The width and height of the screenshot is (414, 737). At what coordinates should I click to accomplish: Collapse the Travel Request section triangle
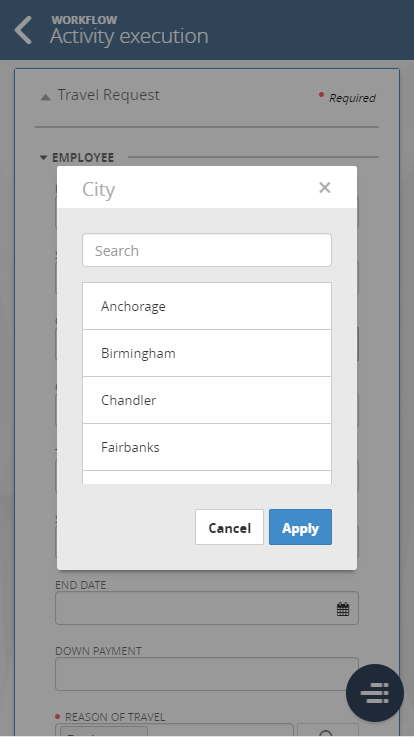(x=46, y=97)
